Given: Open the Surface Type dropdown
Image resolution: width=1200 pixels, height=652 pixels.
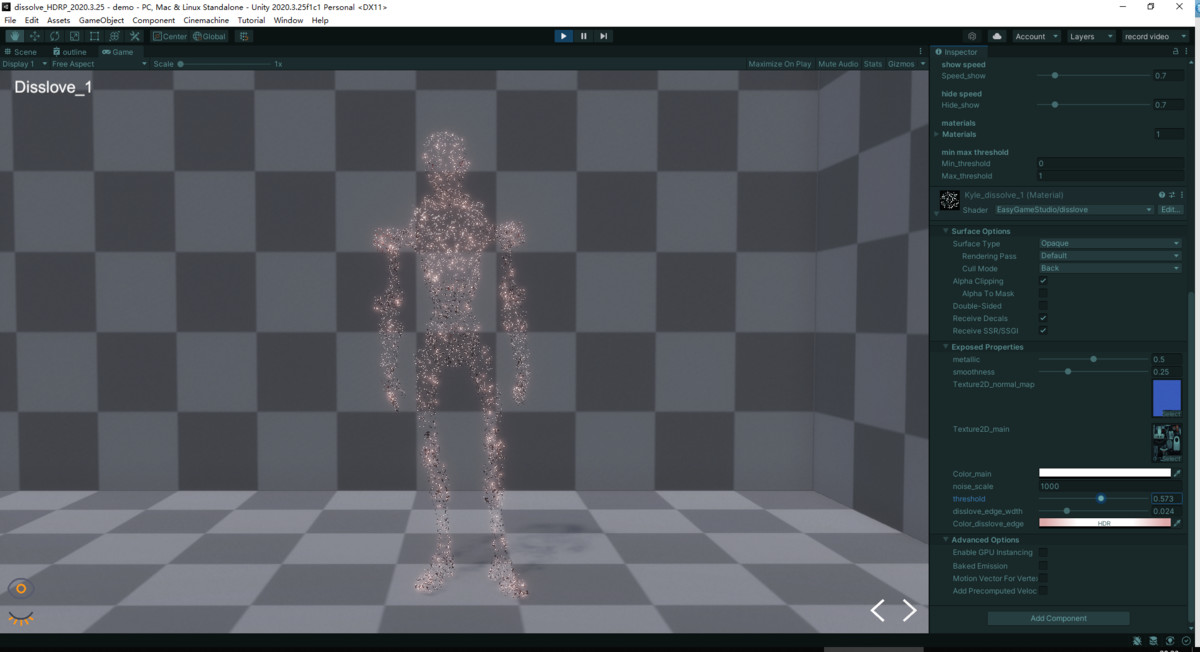Looking at the screenshot, I should (x=1108, y=243).
